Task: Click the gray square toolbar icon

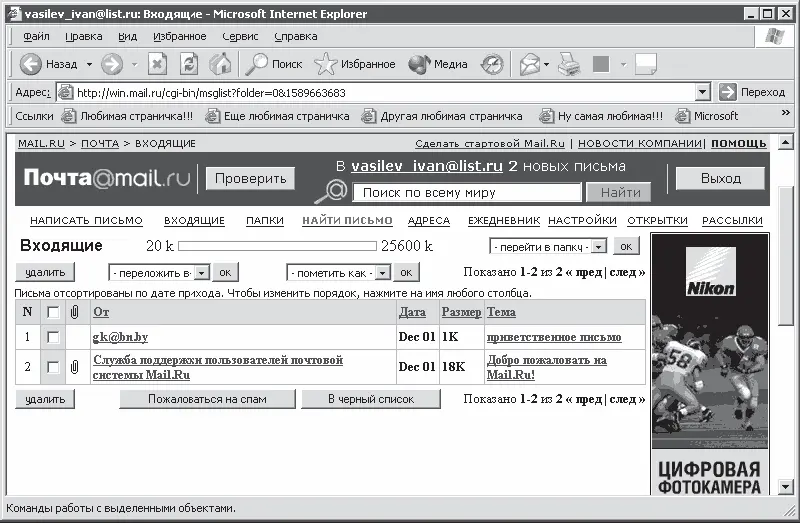Action: point(601,64)
